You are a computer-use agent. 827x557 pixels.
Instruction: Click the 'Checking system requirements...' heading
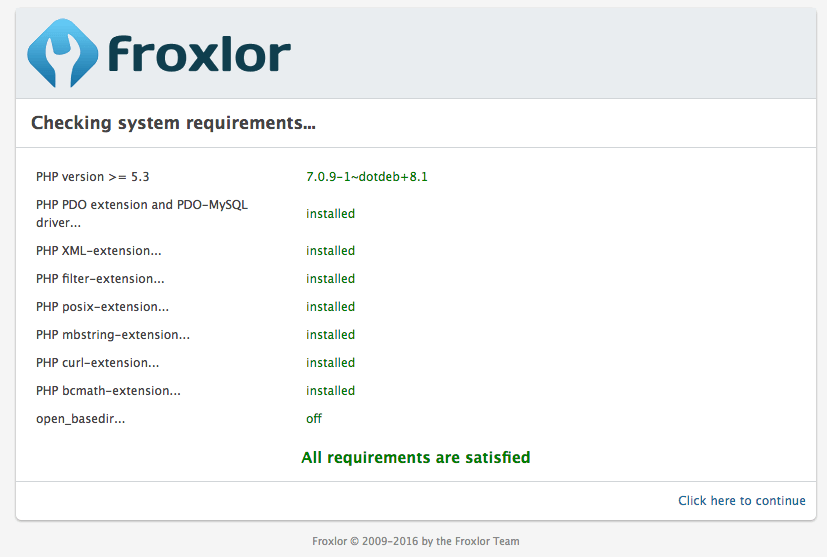click(x=174, y=123)
